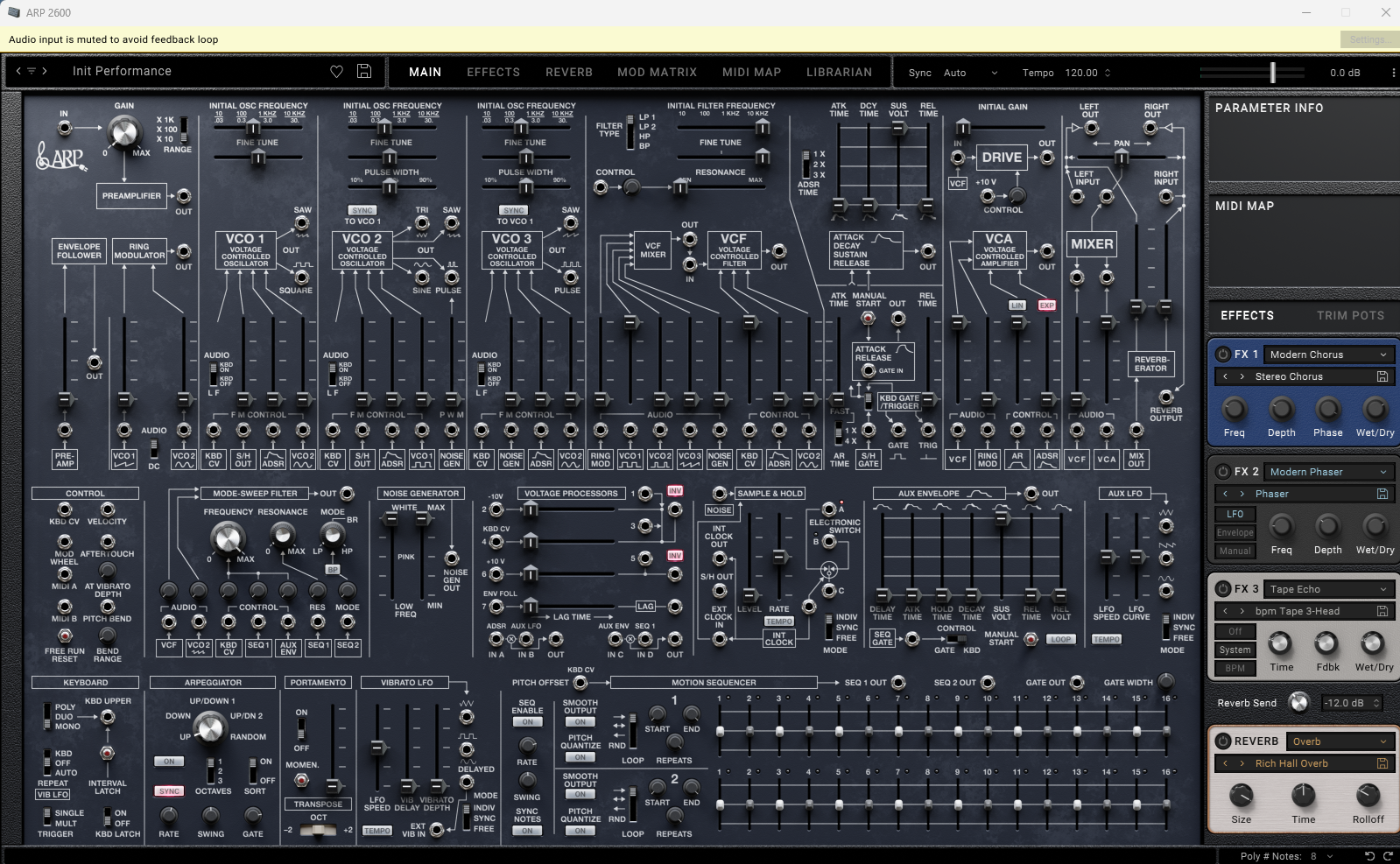Screen dimensions: 1400x864
Task: Switch to the REVERB tab in top bar
Action: (569, 72)
